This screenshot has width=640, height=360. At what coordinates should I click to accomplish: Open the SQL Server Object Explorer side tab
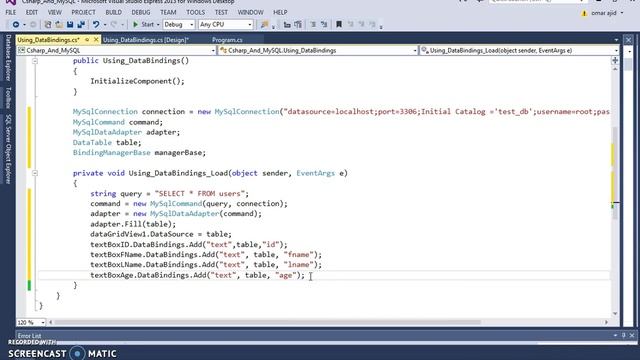(x=8, y=149)
